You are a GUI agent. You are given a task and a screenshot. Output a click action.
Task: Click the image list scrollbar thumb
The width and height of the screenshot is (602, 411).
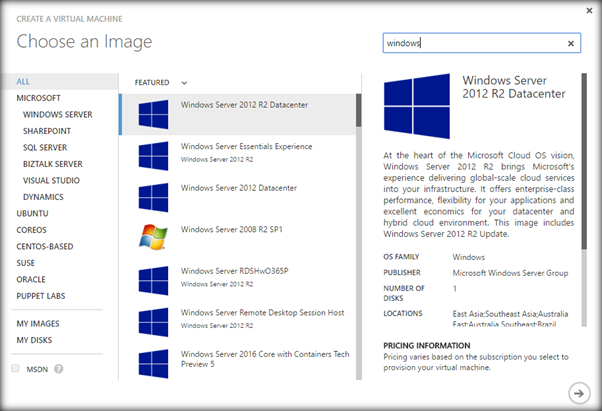359,111
